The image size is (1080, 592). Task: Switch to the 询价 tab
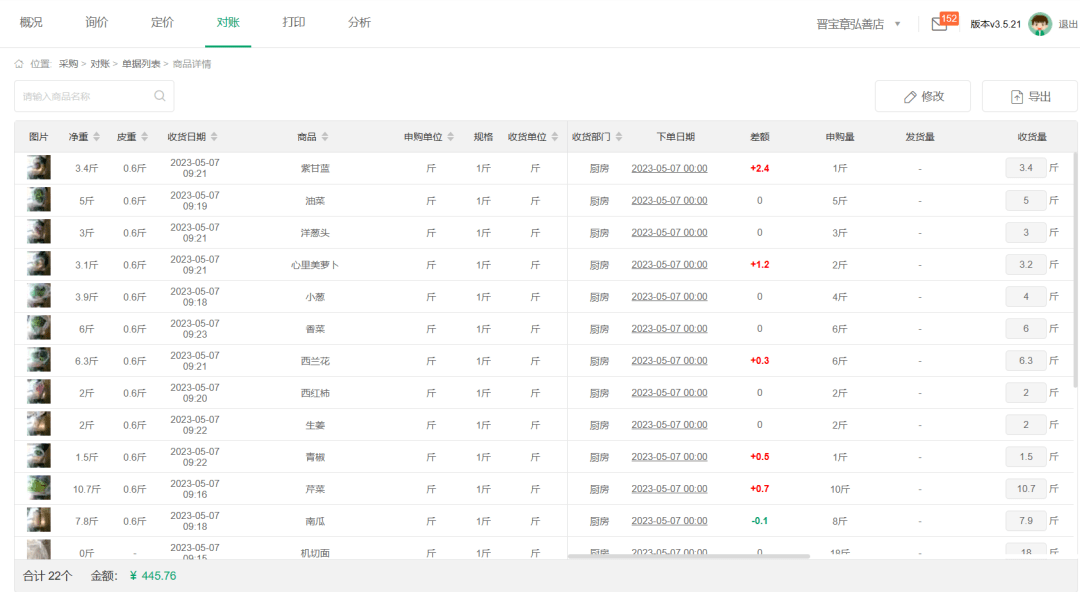tap(97, 22)
